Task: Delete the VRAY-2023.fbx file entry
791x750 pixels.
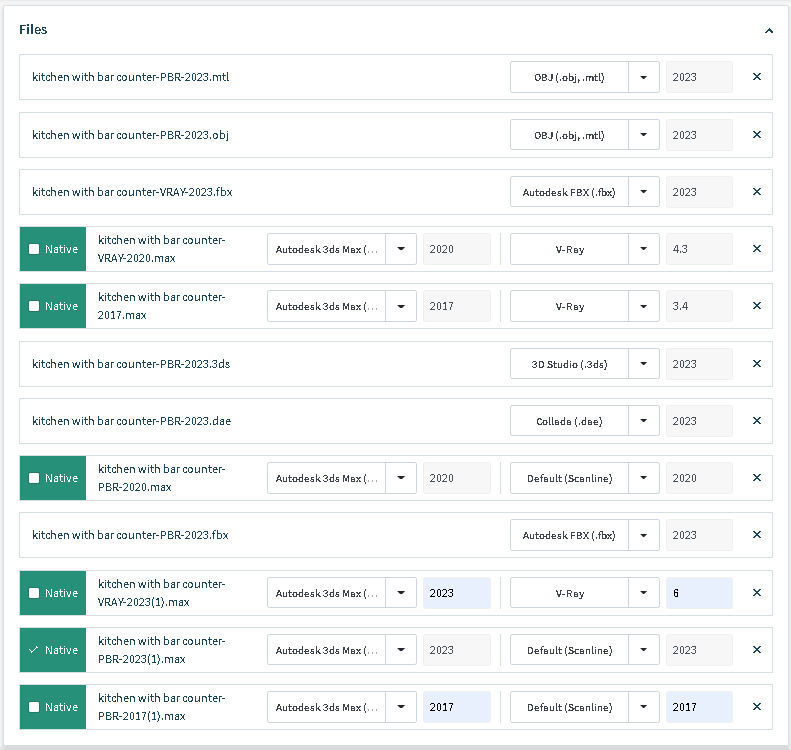Action: (756, 192)
